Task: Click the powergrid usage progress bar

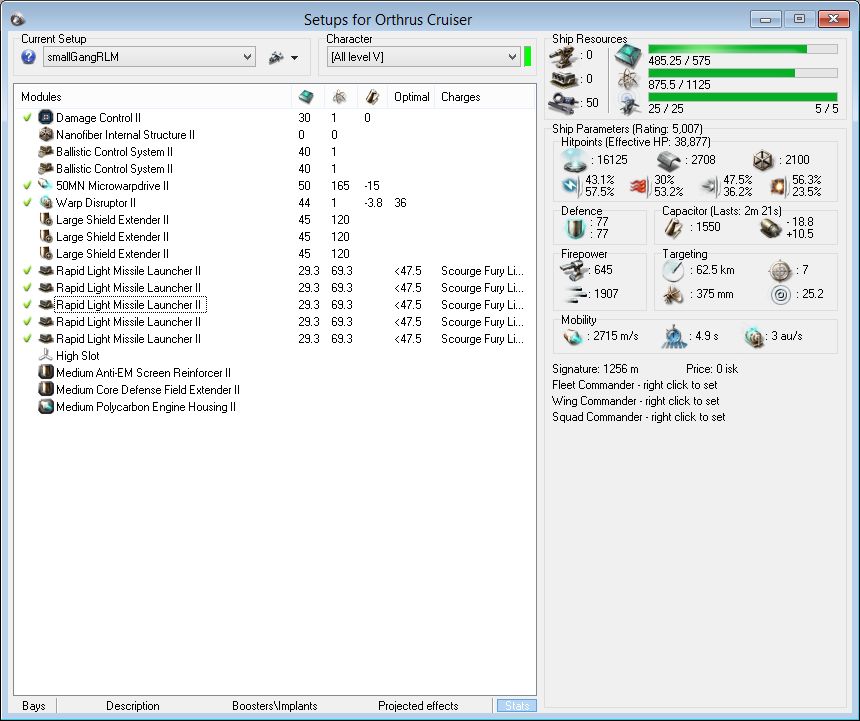Action: [743, 73]
